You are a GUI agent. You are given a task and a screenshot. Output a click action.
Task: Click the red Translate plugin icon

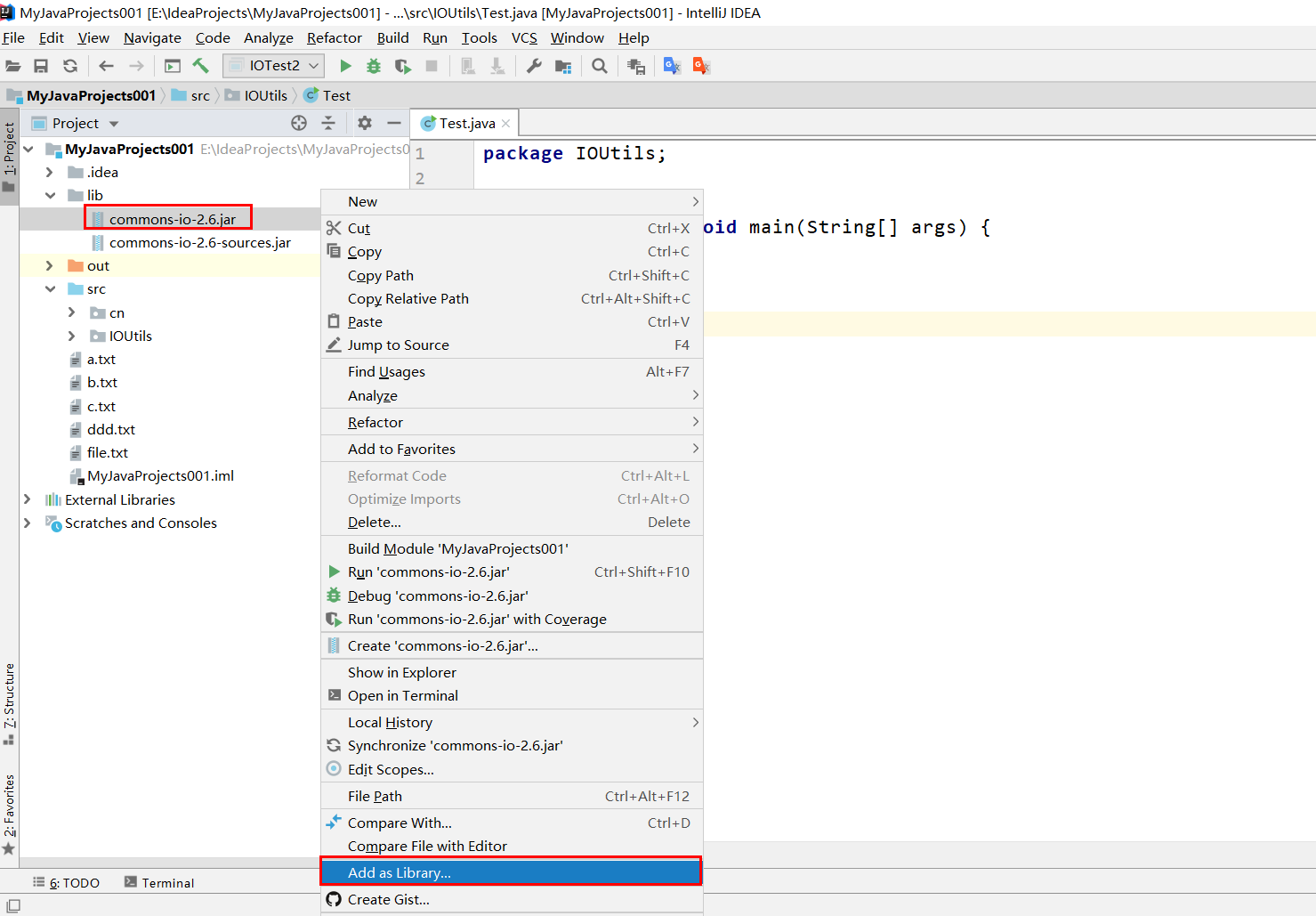pyautogui.click(x=701, y=66)
